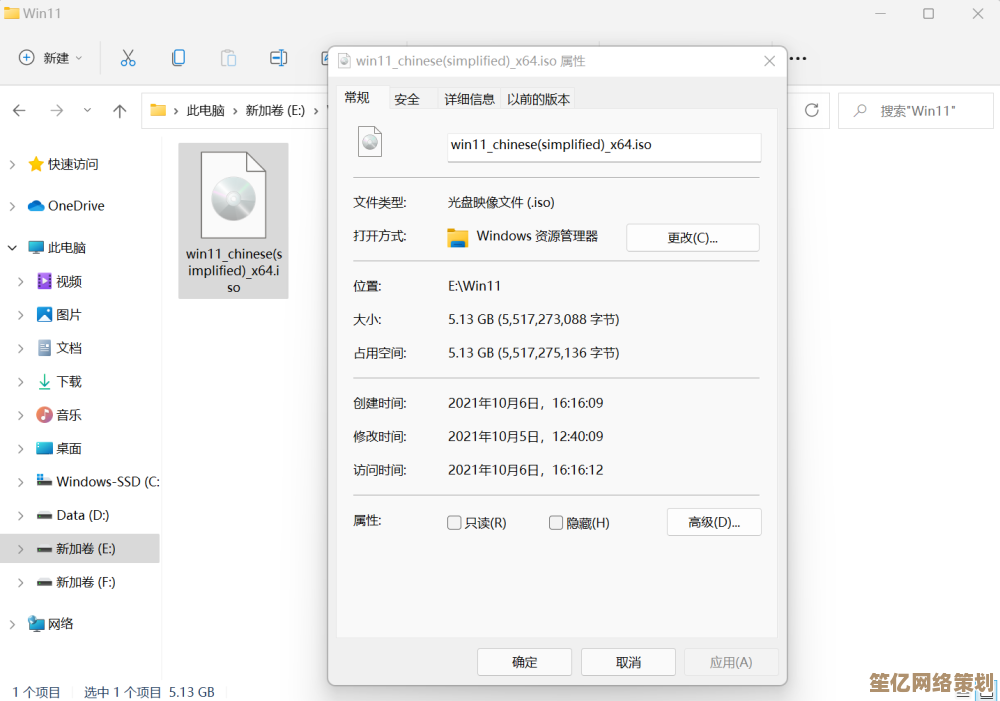The image size is (1000, 701).
Task: Click 新加卷 (E:) in the address bar breadcrumb
Action: (276, 111)
